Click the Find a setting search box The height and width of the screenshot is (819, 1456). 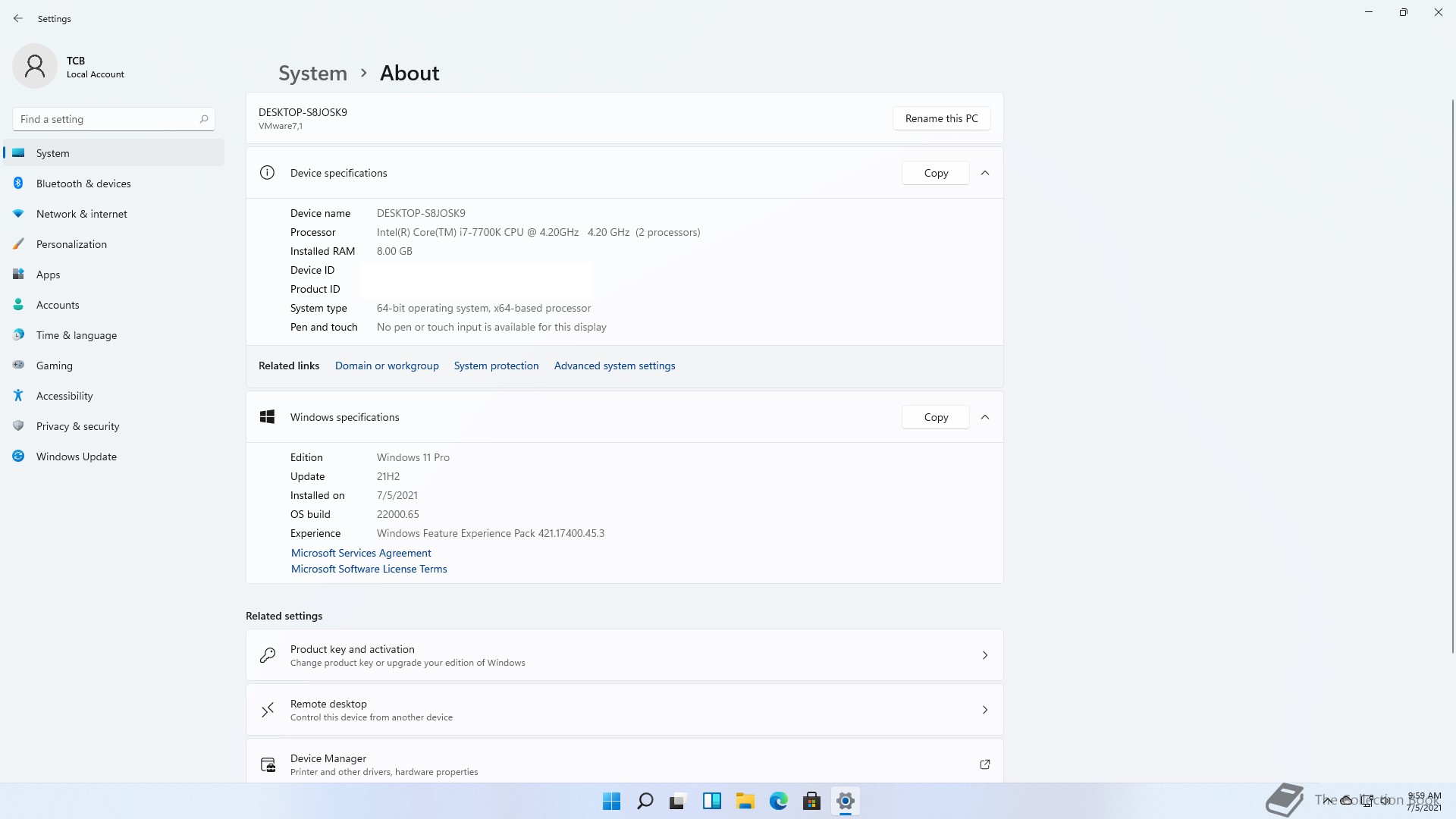114,119
